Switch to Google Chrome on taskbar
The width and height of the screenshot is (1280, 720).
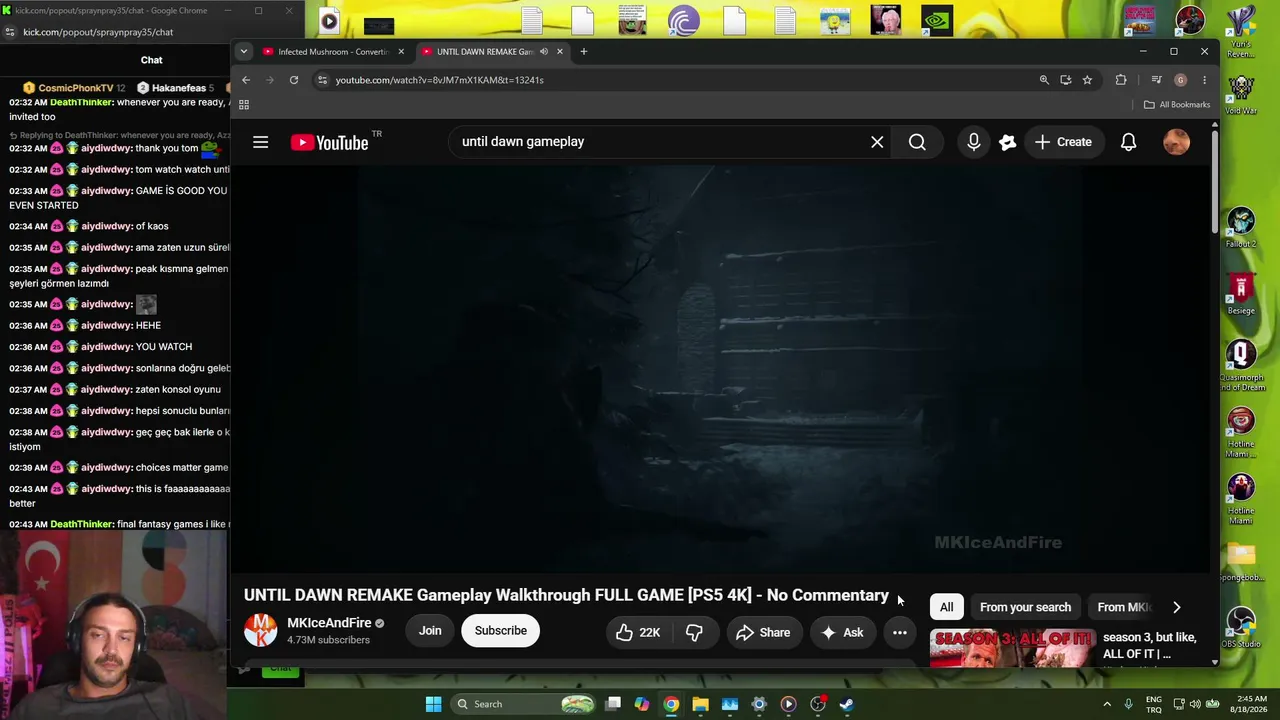click(x=671, y=704)
